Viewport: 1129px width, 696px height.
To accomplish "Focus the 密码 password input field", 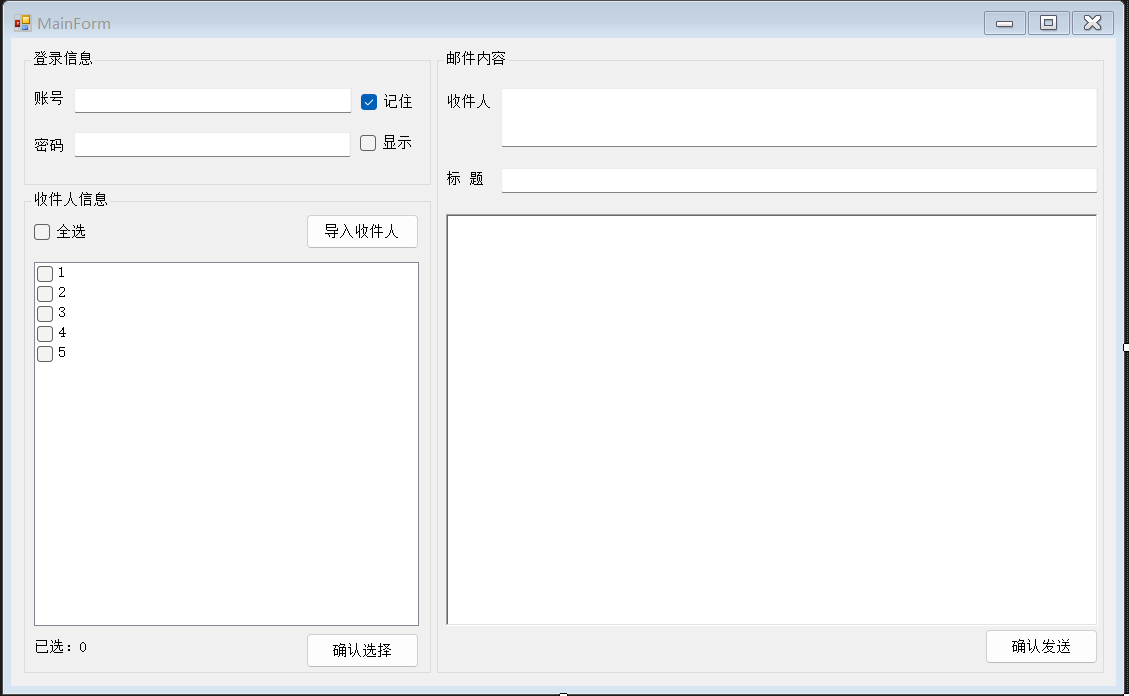I will point(212,145).
